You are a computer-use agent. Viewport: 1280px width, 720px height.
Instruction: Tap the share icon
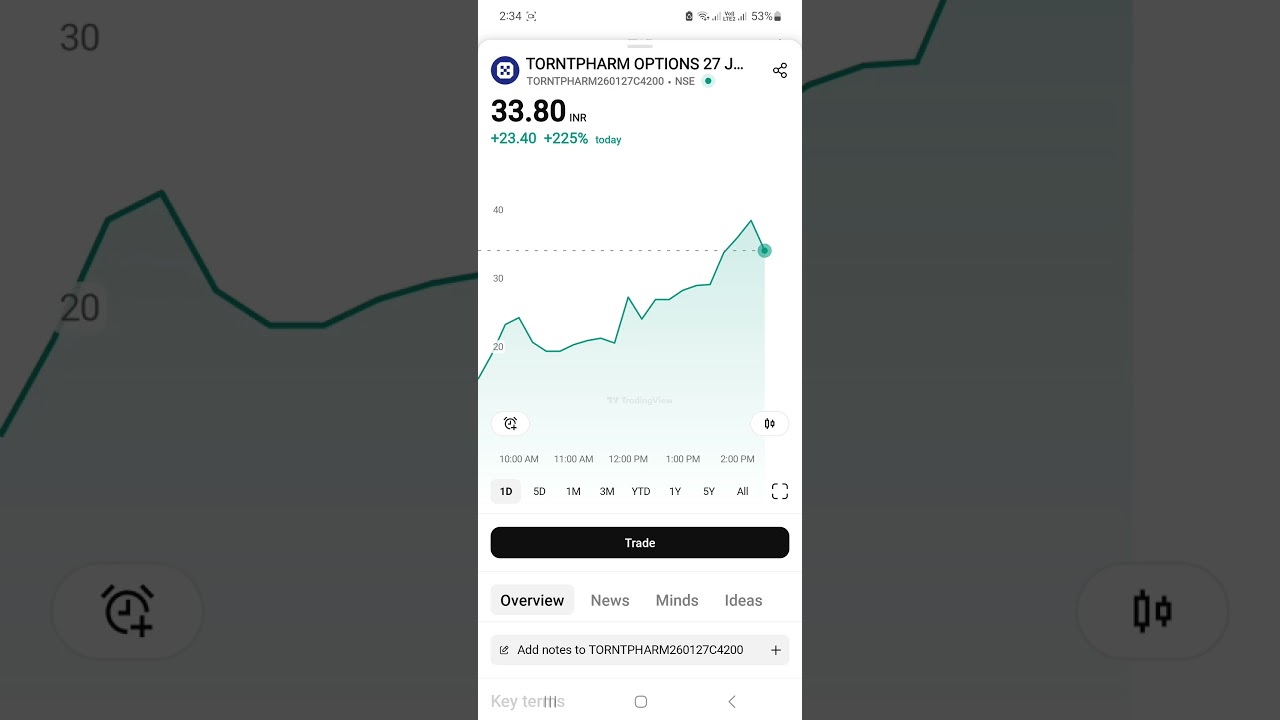click(780, 70)
